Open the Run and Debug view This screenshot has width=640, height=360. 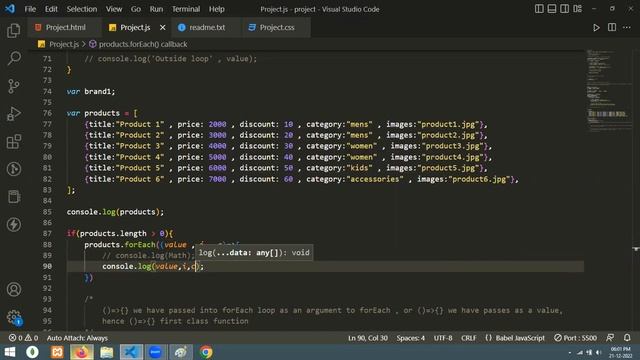[x=13, y=114]
